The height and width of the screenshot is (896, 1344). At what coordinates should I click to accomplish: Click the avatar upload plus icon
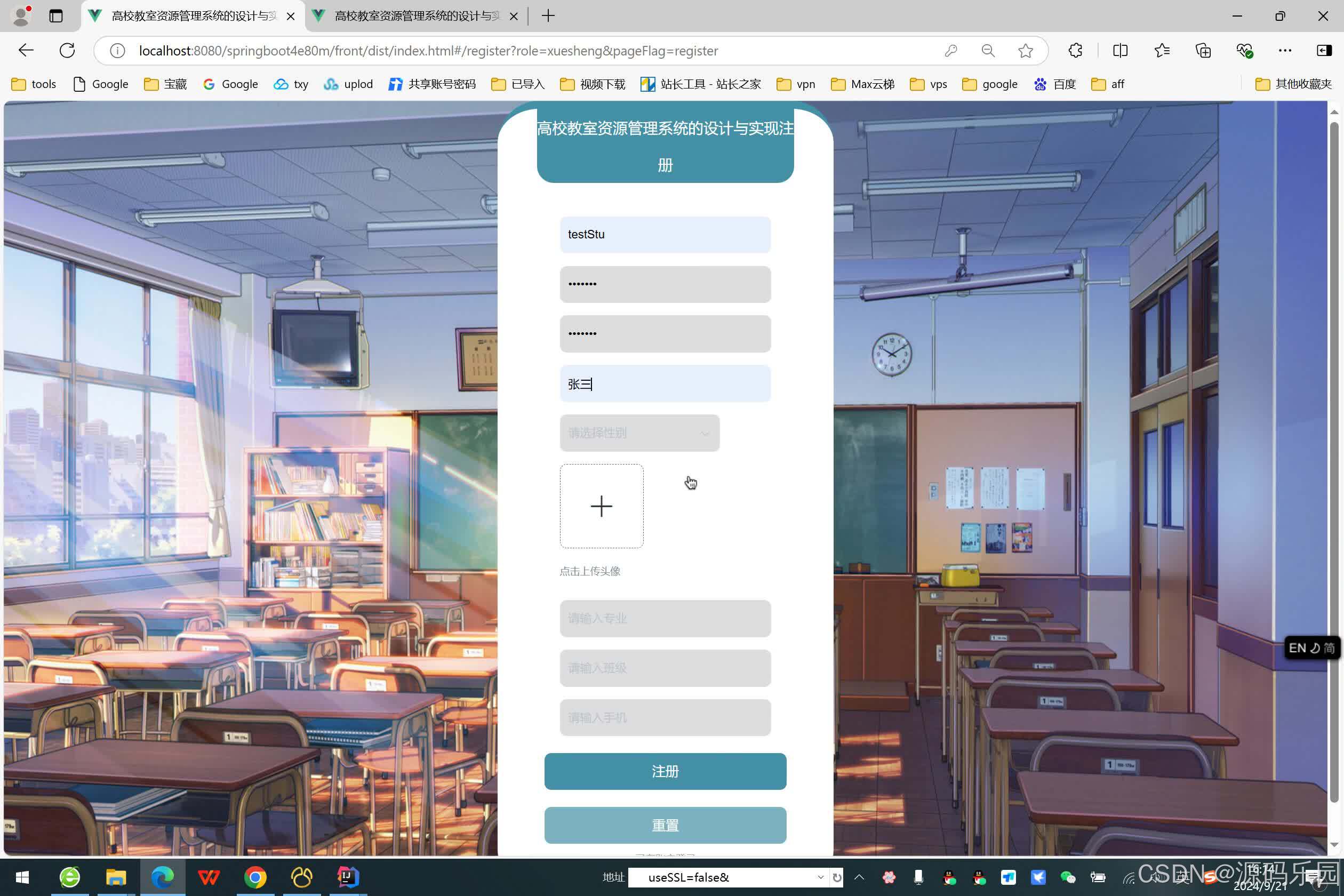pos(601,506)
